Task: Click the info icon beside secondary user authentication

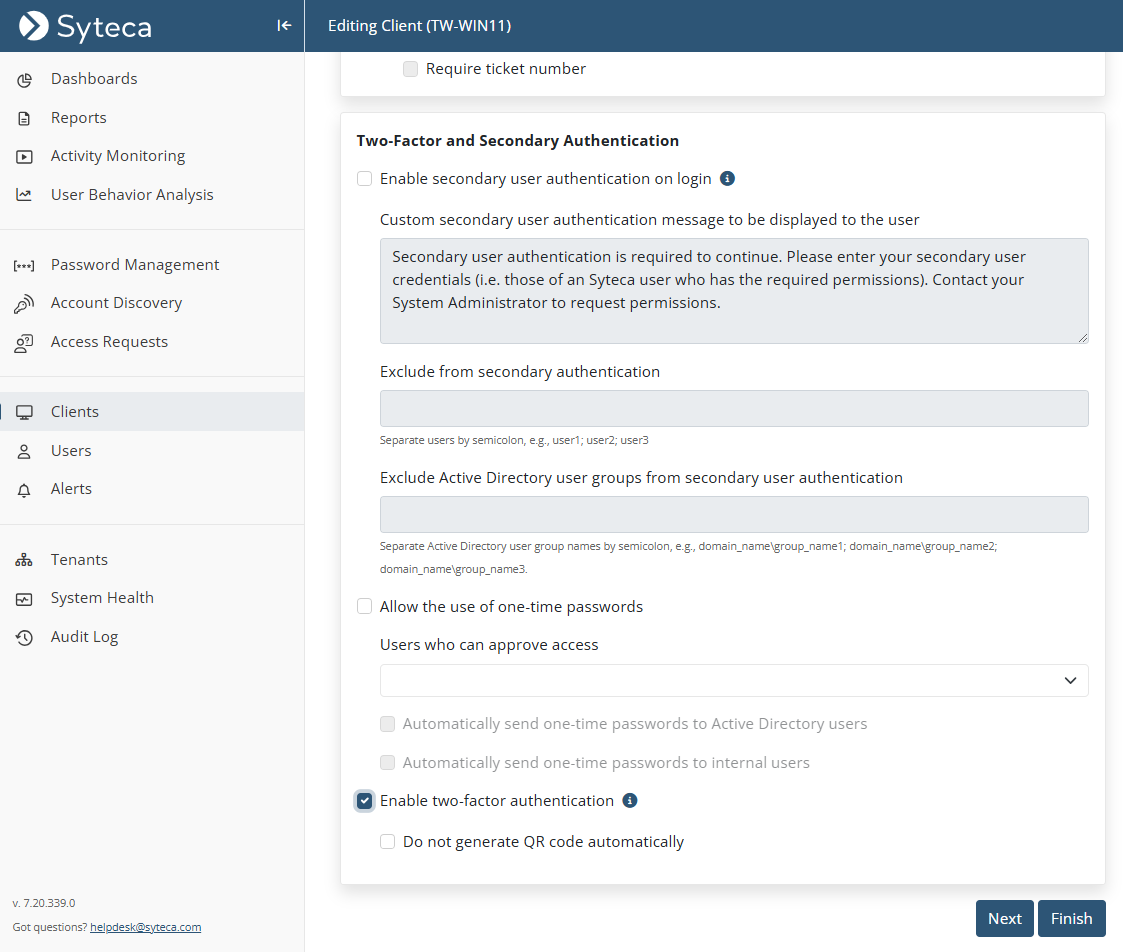Action: (x=728, y=179)
